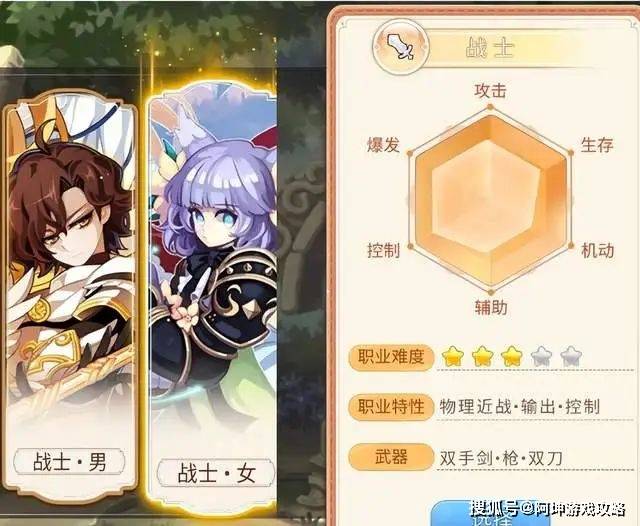Viewport: 640px width, 526px height.
Task: Click the center of the hexagon stat chart
Action: pyautogui.click(x=490, y=200)
